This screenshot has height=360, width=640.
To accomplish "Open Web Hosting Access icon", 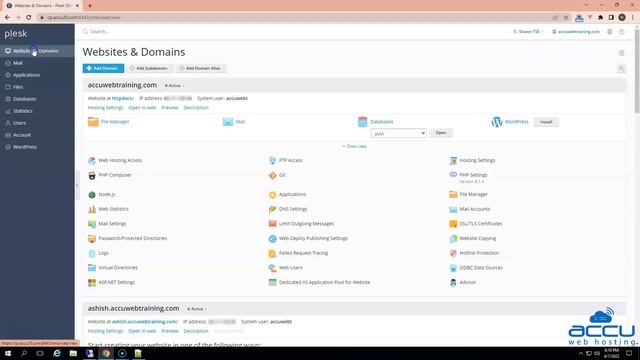I will [92, 160].
